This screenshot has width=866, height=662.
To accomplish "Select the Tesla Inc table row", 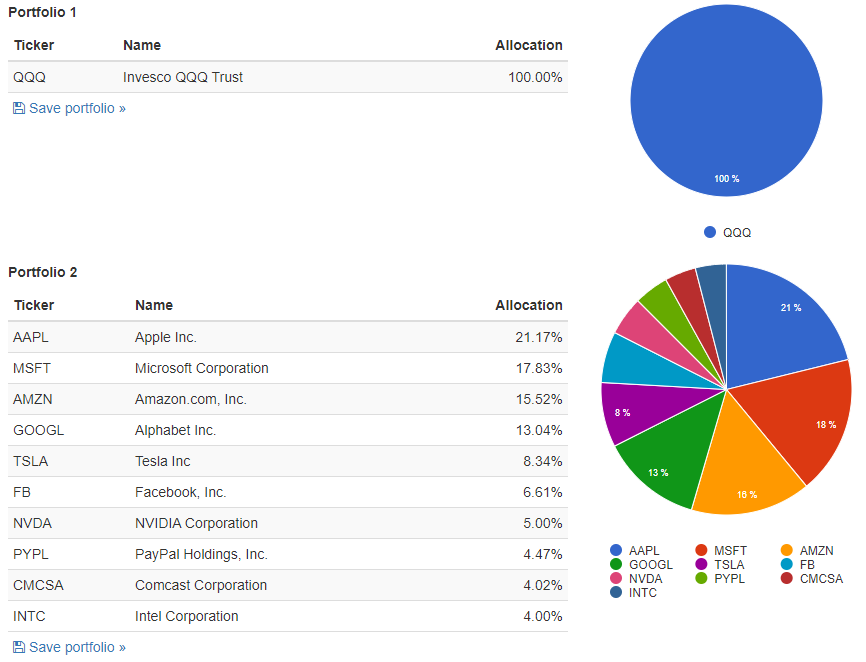I will point(288,461).
